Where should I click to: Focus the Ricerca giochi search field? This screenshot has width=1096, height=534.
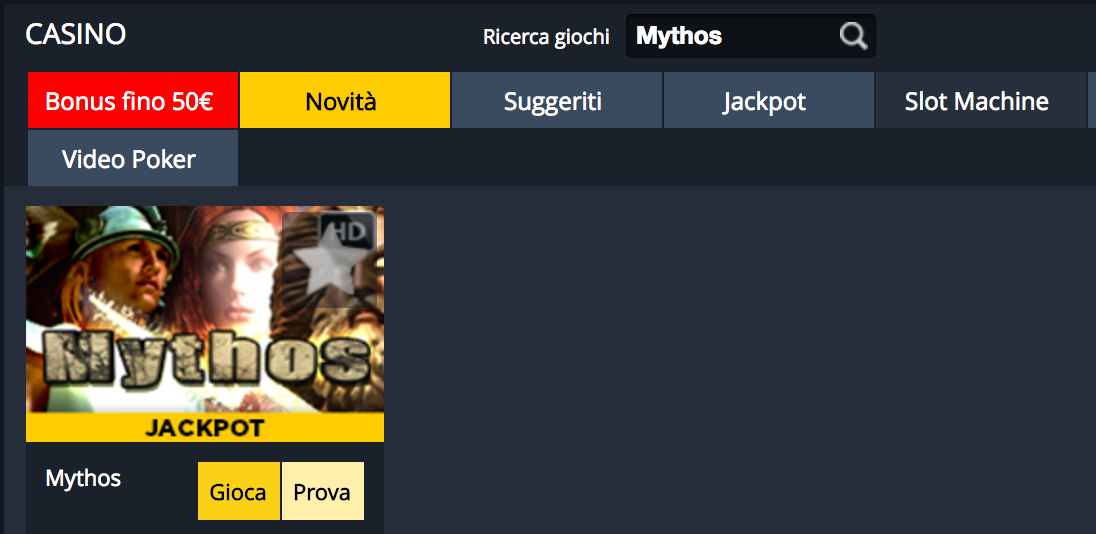[x=750, y=36]
